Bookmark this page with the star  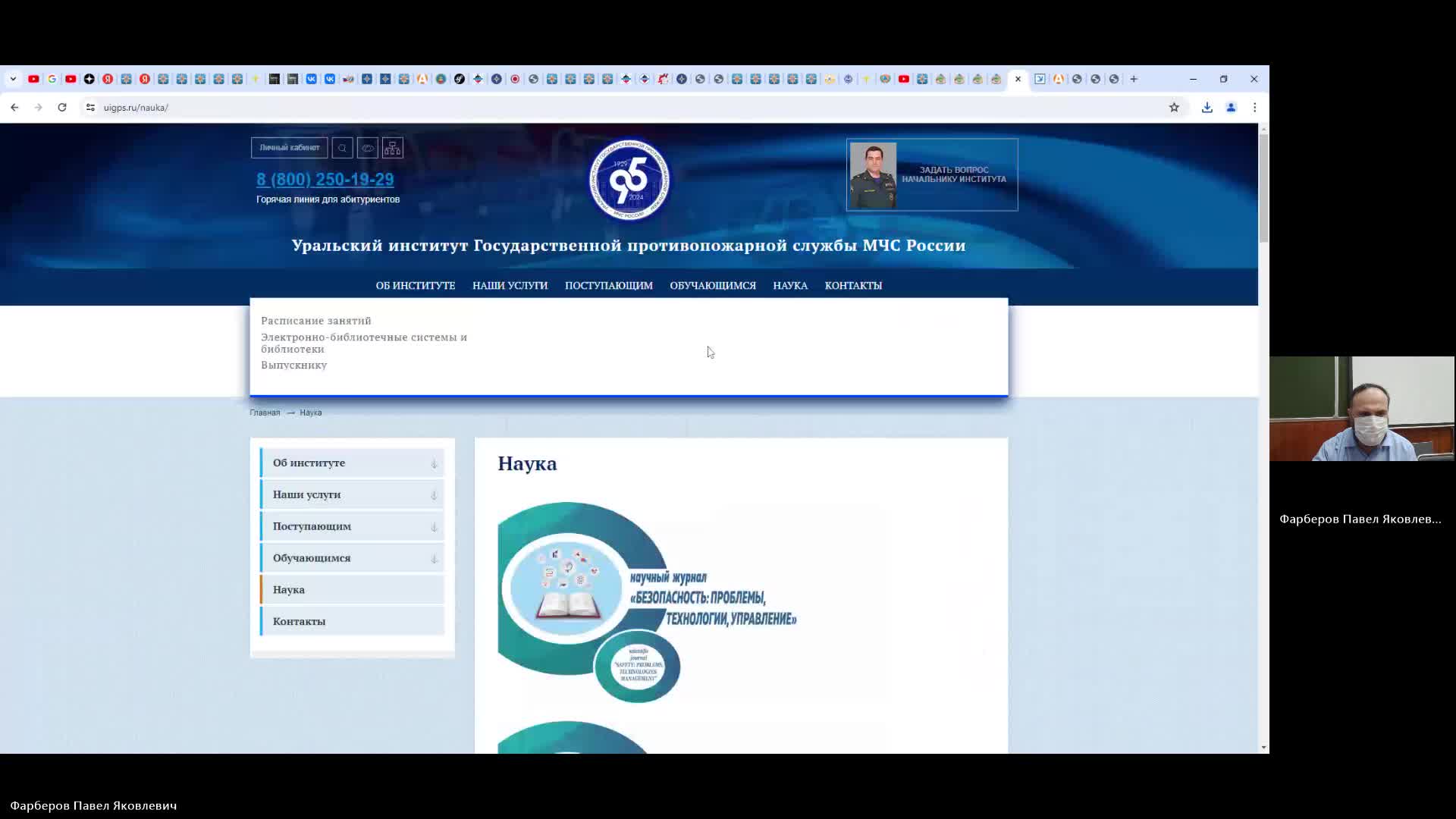pos(1174,108)
